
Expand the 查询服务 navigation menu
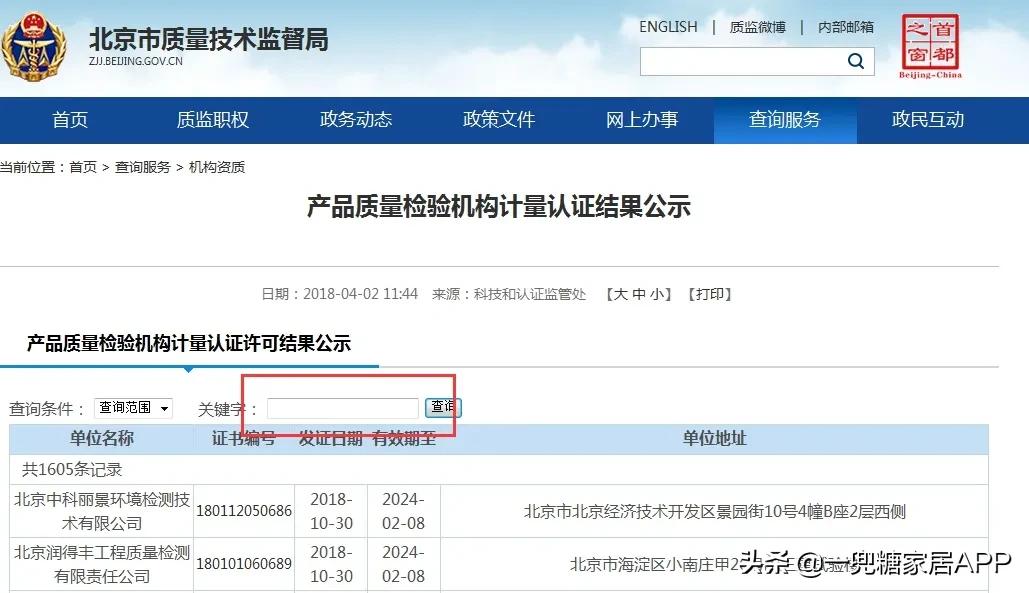785,120
